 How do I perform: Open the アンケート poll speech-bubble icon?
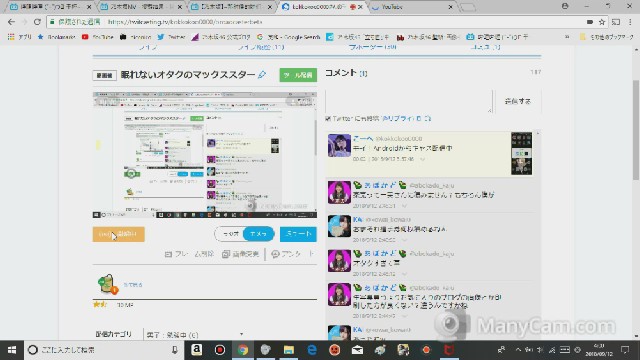click(275, 254)
